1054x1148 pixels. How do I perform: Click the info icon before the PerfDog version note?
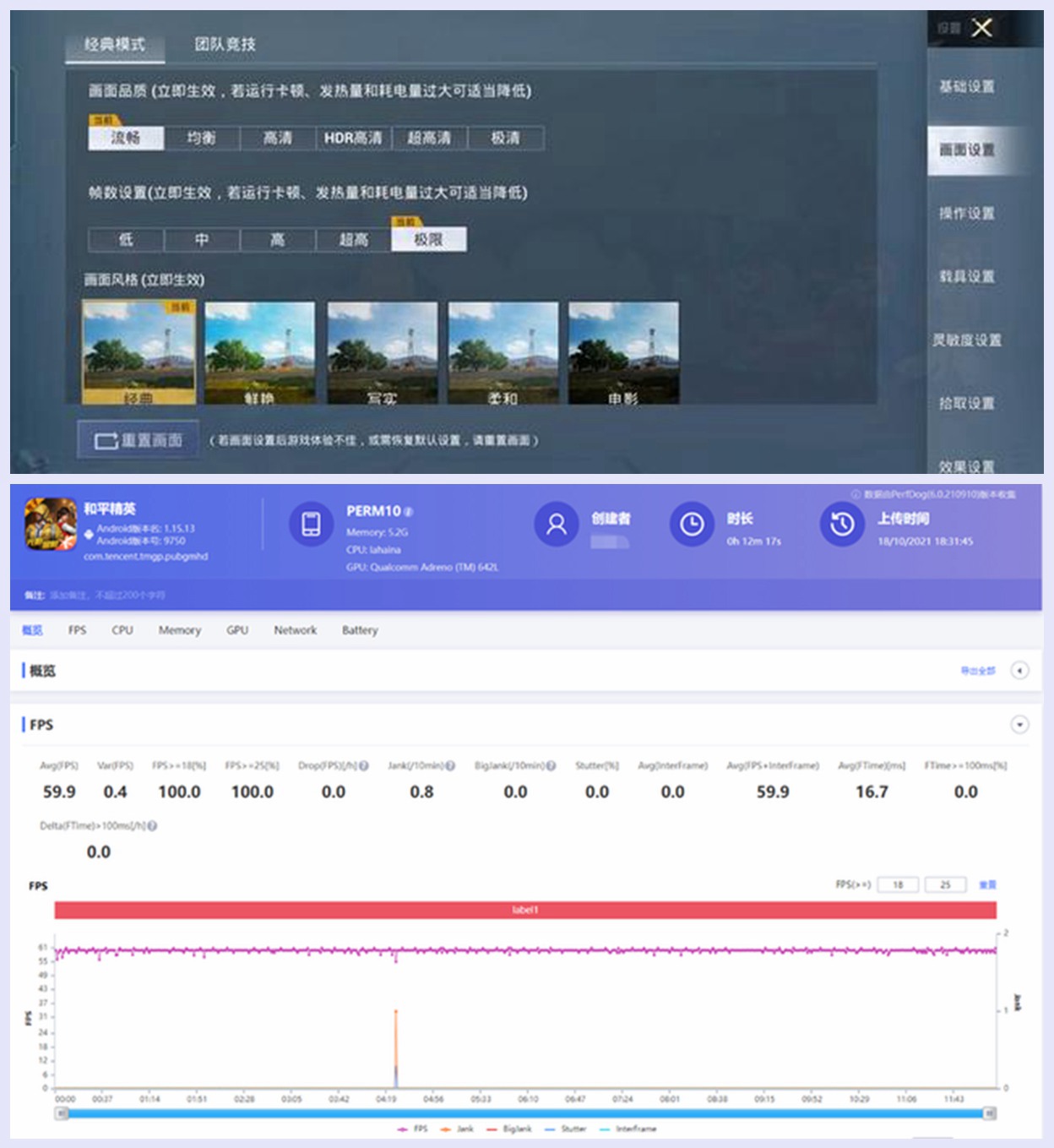[856, 494]
